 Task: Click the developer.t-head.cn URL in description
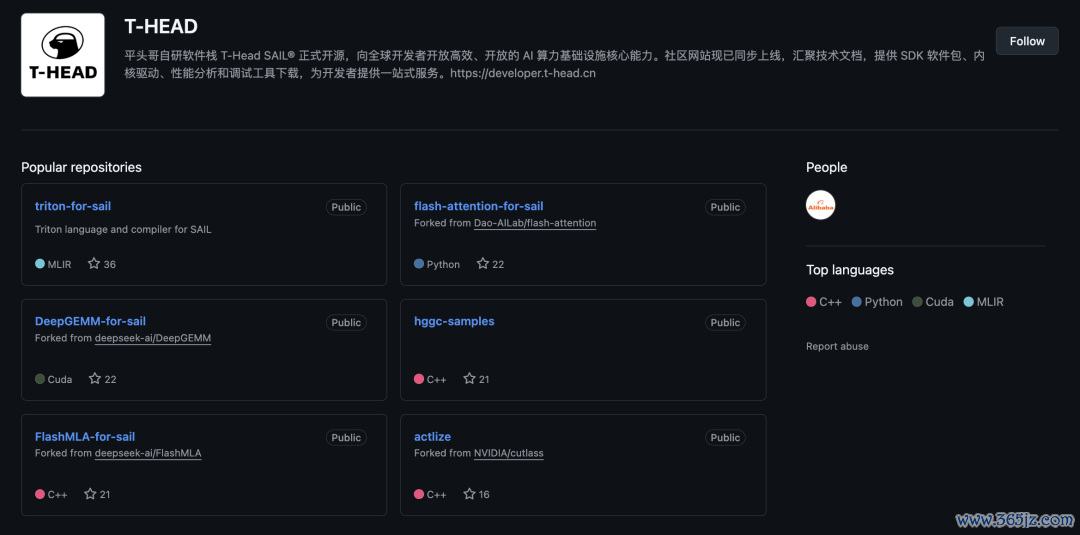point(523,73)
